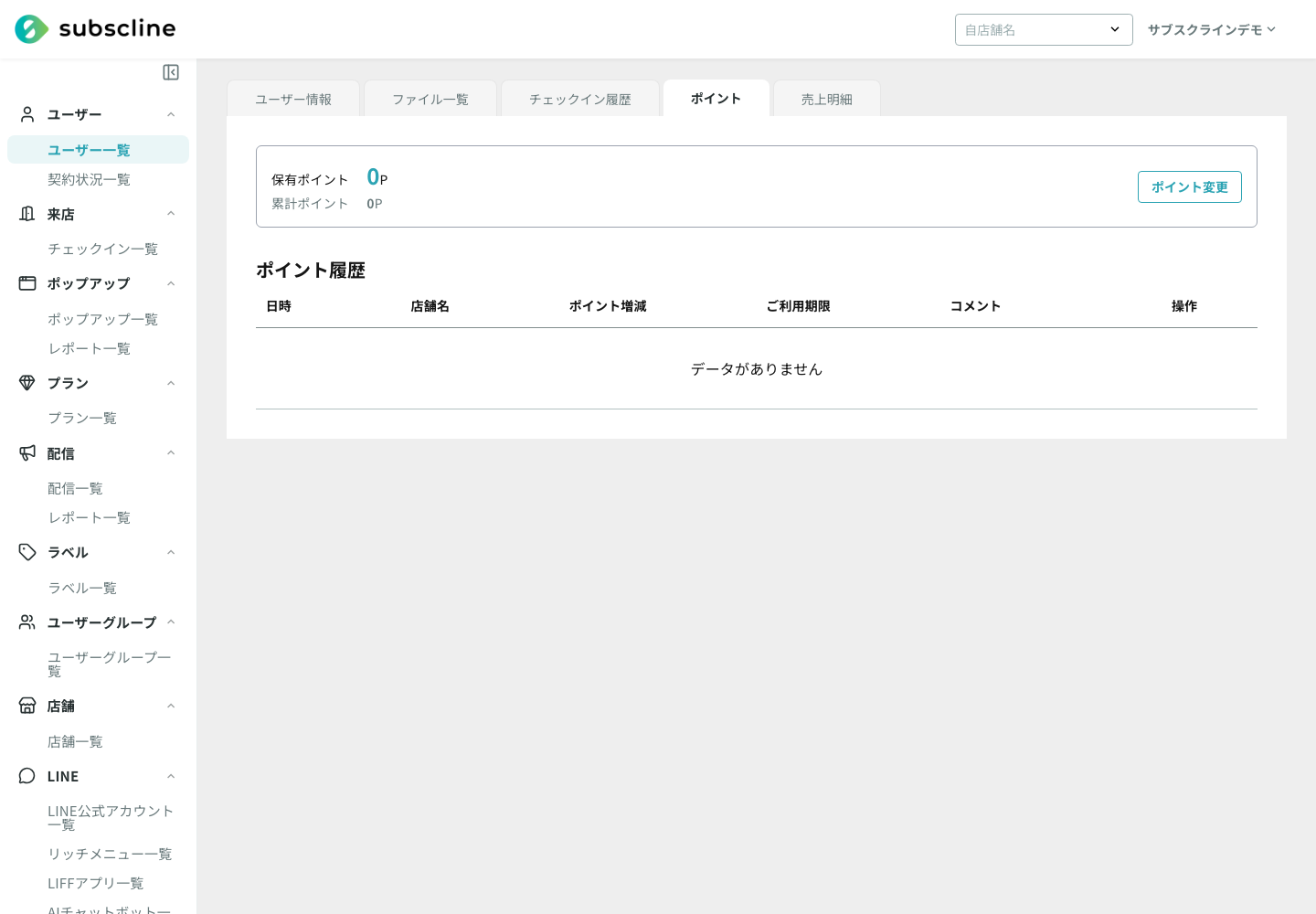Open the サブスクラインデモ account menu
Screen dimensions: 1316x914
(x=1212, y=30)
